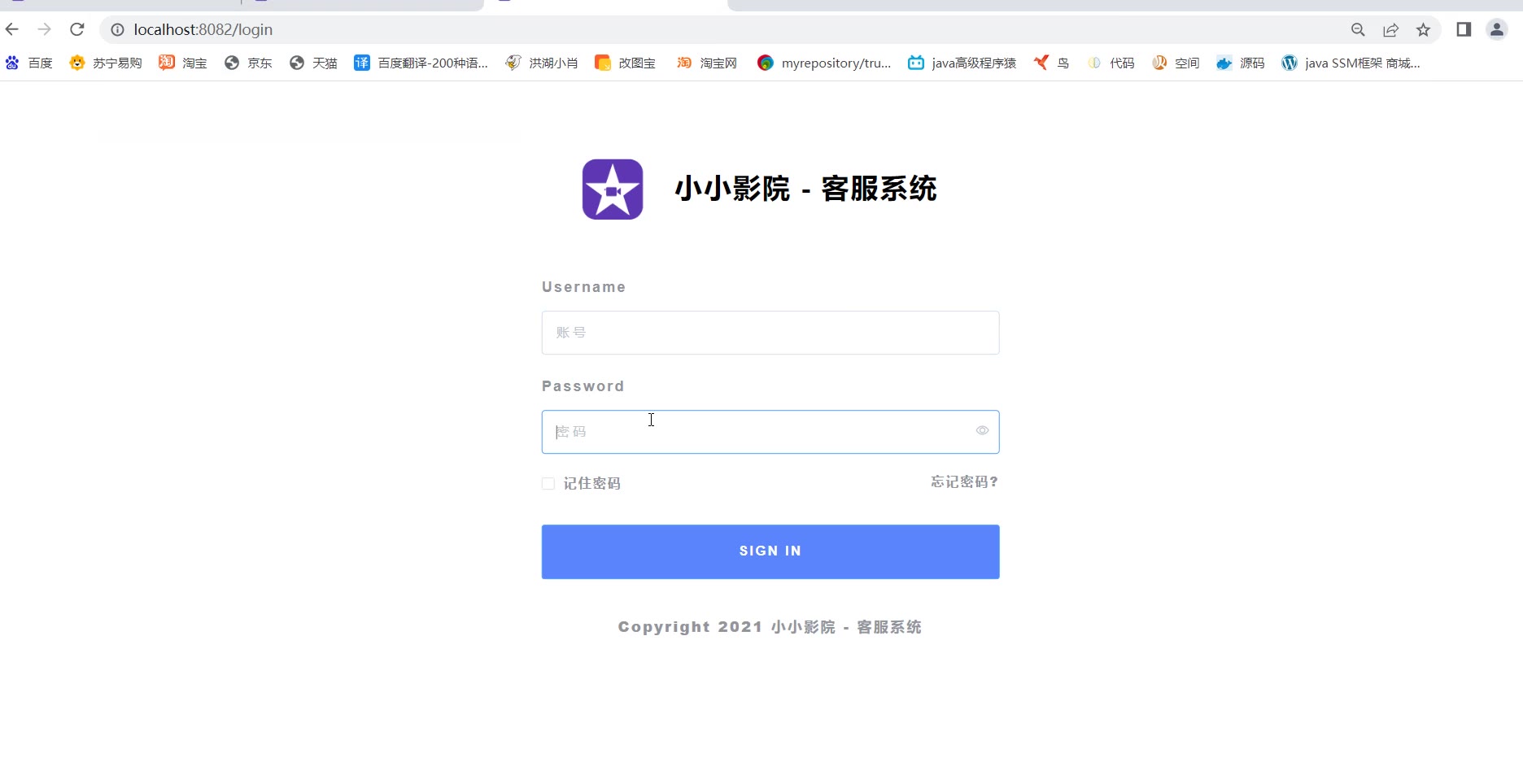The width and height of the screenshot is (1523, 784).
Task: Open the 空间 bookmark
Action: (1176, 63)
